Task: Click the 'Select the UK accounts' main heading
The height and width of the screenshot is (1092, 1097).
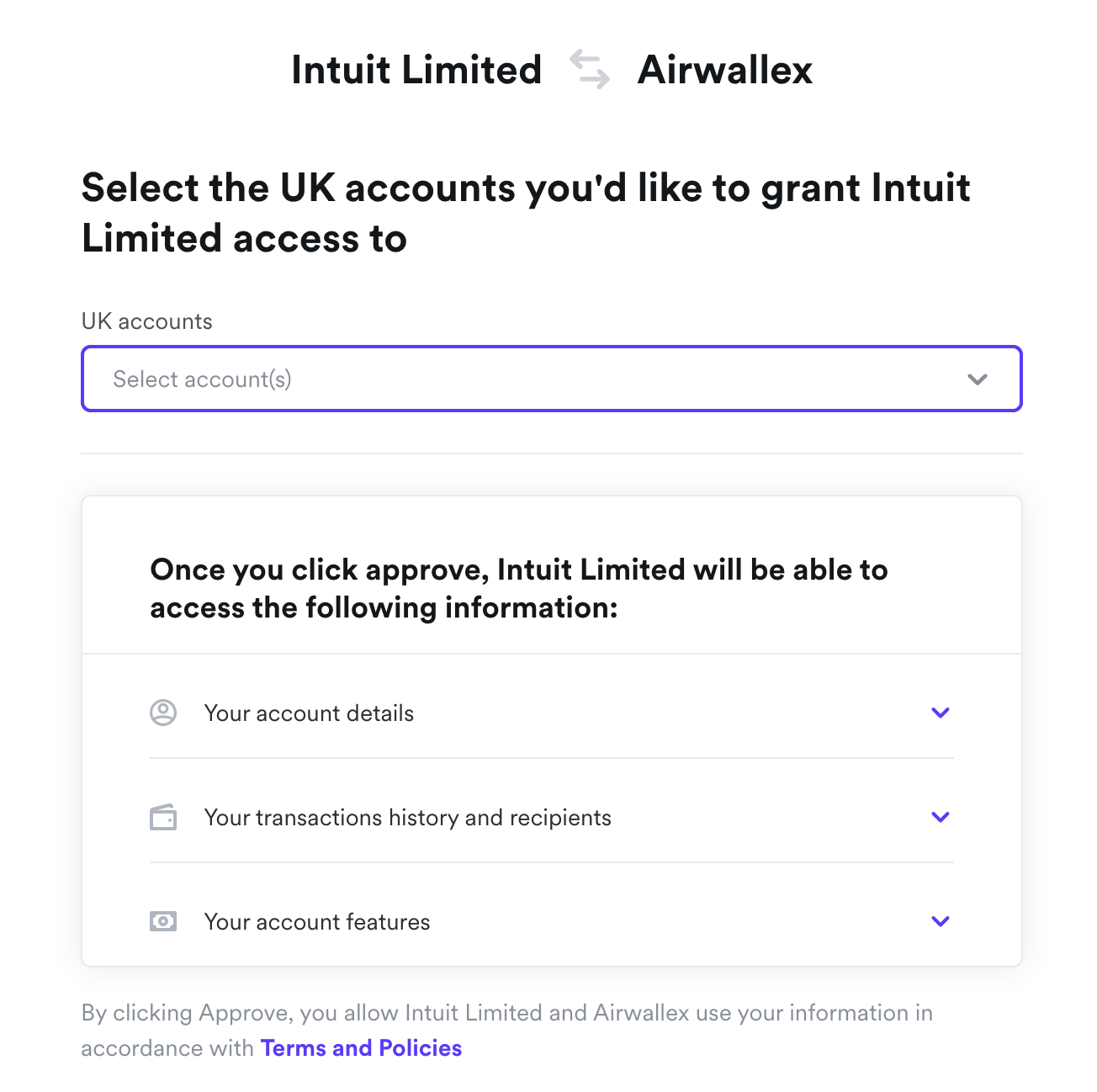Action: click(x=526, y=213)
